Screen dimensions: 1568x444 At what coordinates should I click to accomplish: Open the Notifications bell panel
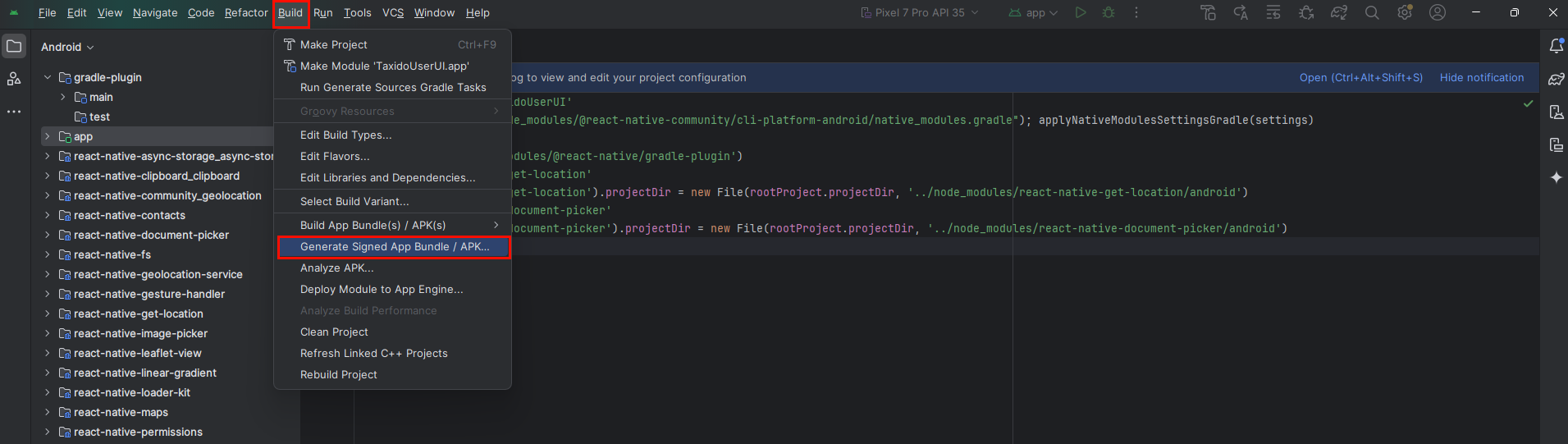pos(1556,46)
